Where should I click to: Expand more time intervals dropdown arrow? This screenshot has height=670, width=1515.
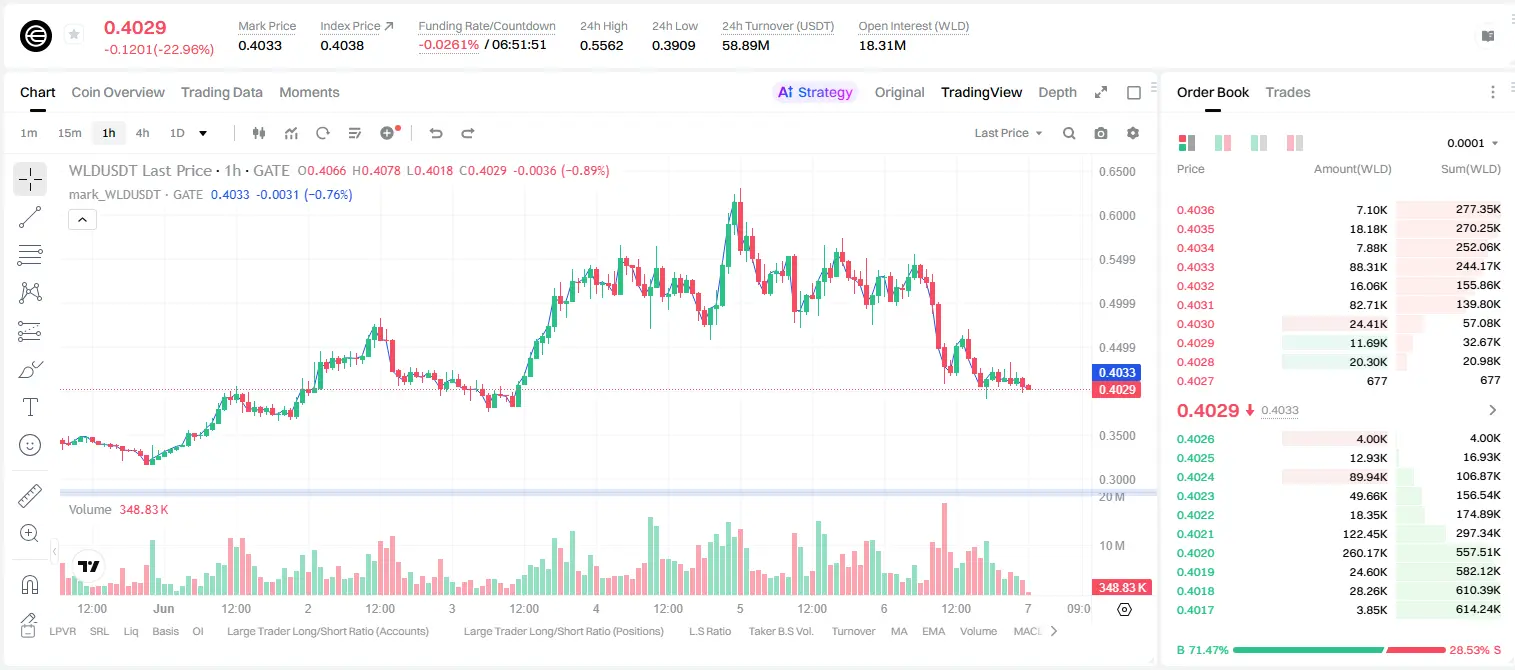[x=203, y=133]
